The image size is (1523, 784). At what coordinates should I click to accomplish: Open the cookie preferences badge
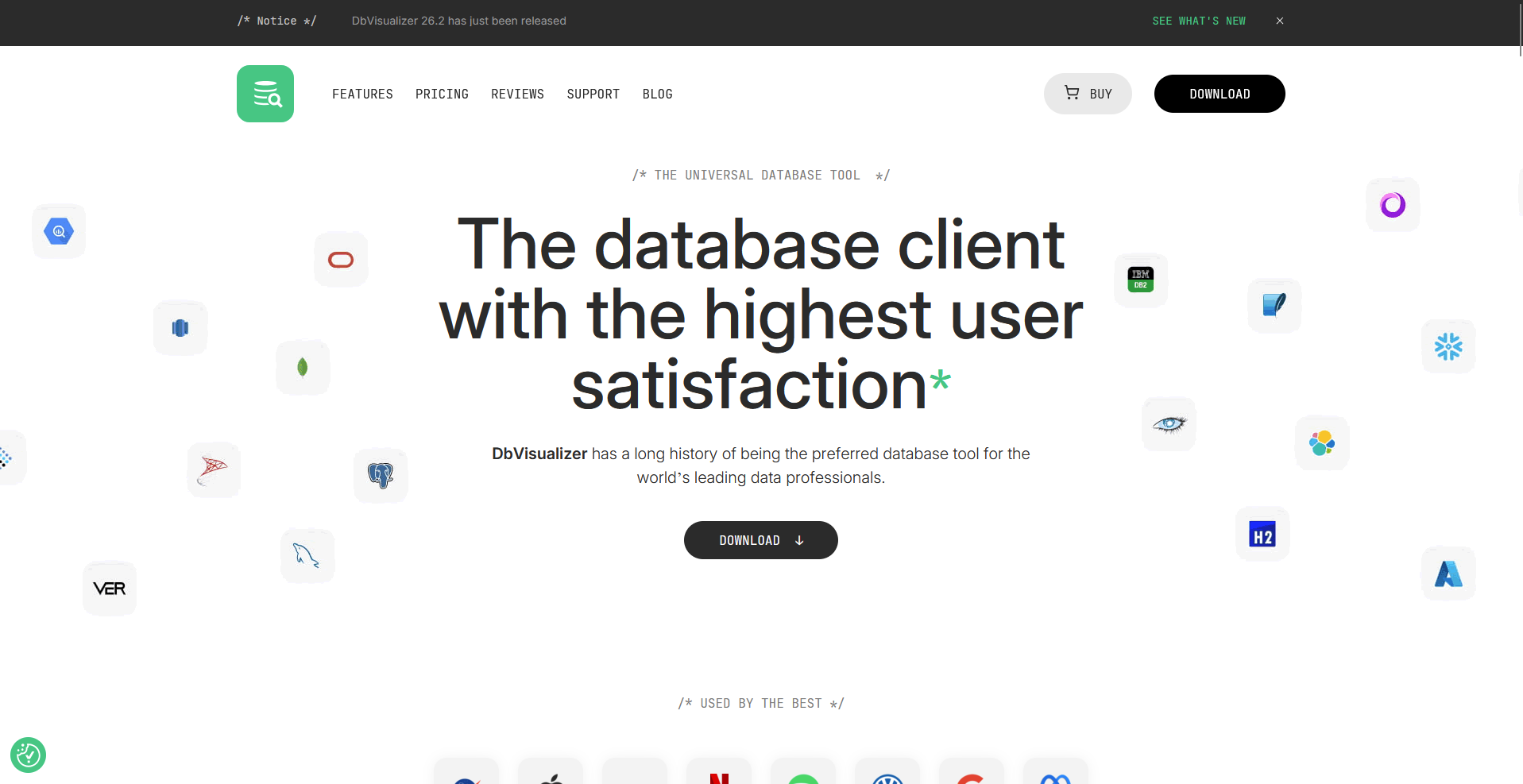(x=28, y=755)
